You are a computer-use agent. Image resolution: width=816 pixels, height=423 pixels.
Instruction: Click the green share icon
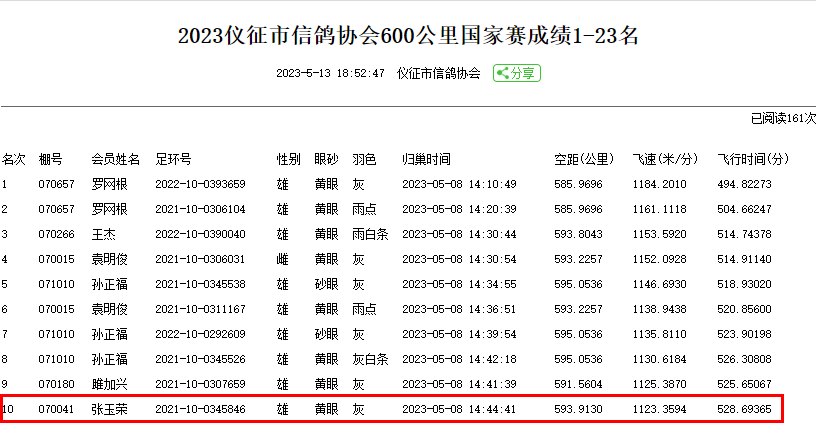pyautogui.click(x=516, y=73)
